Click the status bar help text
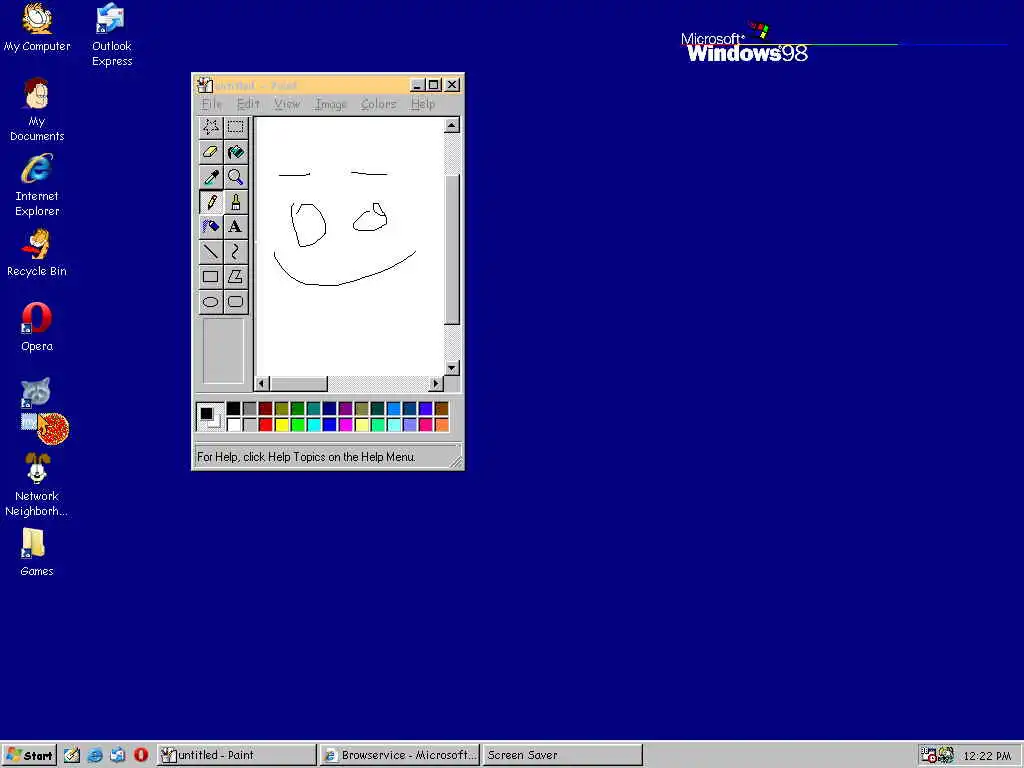This screenshot has height=768, width=1024. (x=306, y=457)
